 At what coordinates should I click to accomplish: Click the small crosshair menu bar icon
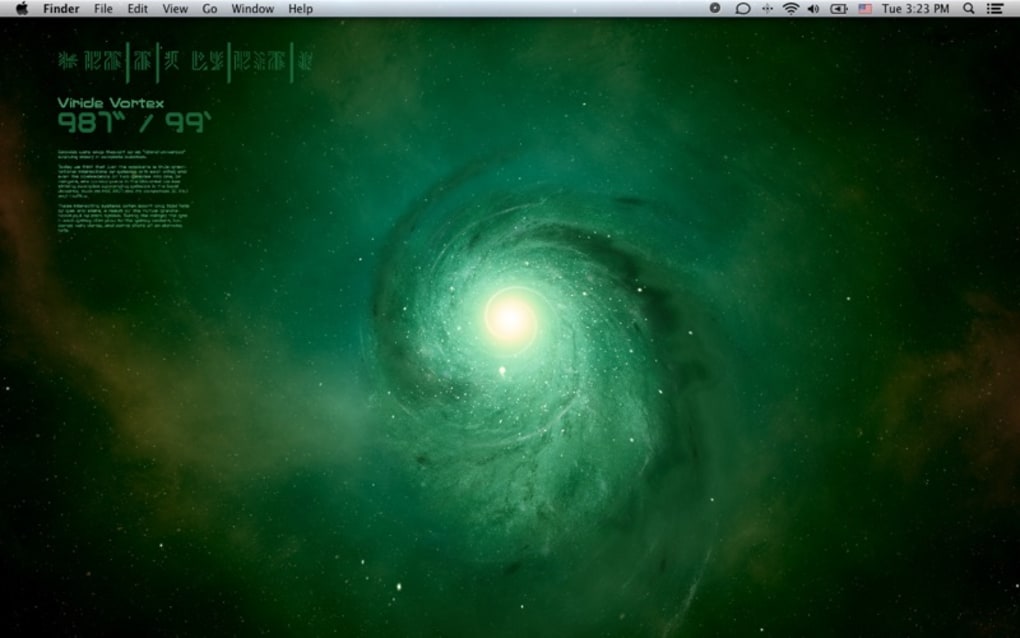pyautogui.click(x=767, y=8)
